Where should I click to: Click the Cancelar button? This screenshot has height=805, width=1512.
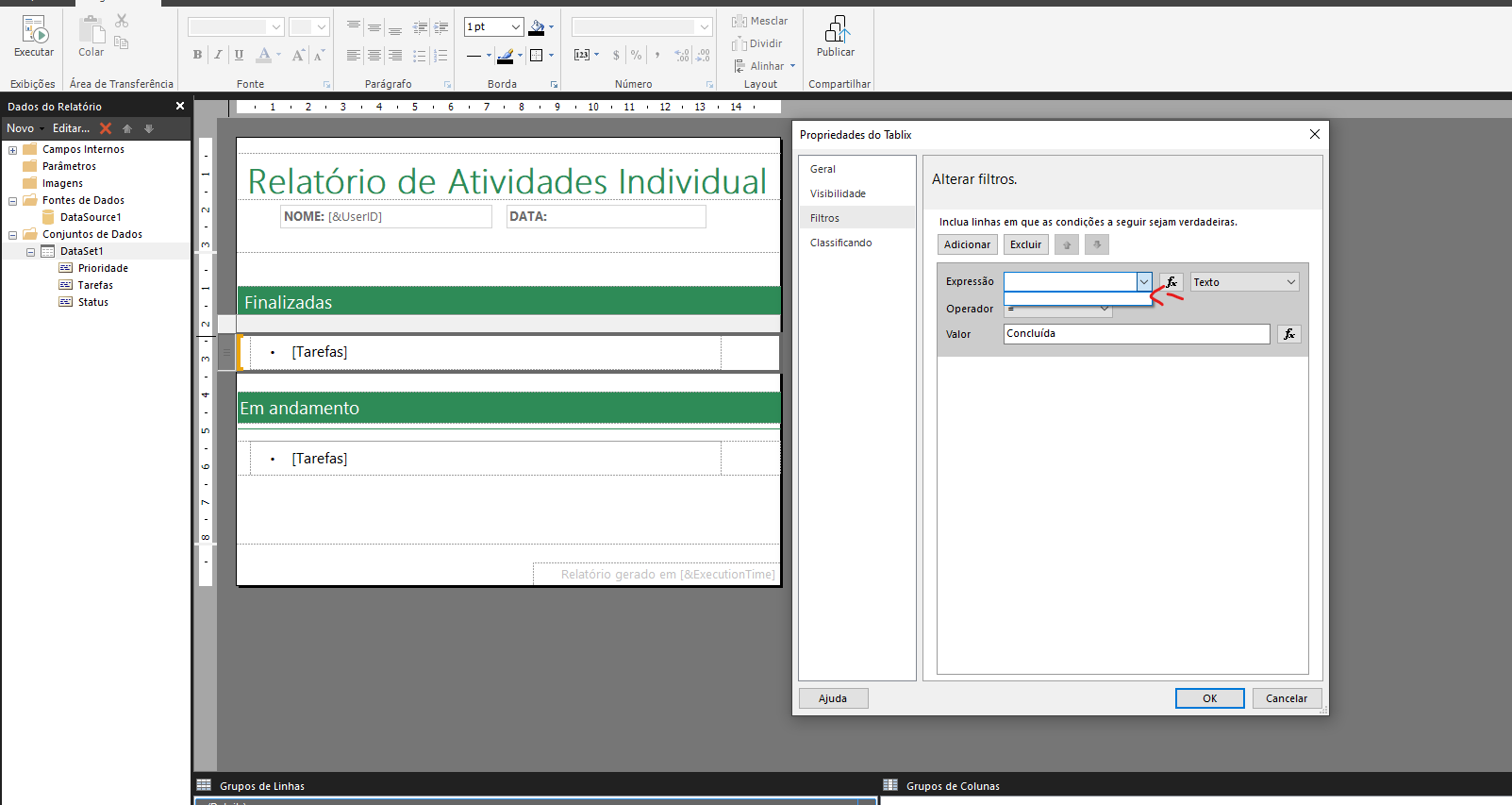[x=1287, y=698]
